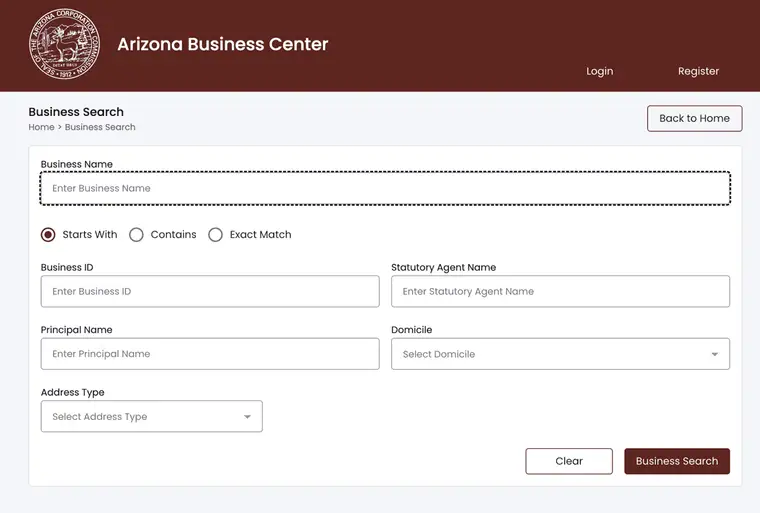Open the Register link
Screen dimensions: 760x513
coord(698,71)
